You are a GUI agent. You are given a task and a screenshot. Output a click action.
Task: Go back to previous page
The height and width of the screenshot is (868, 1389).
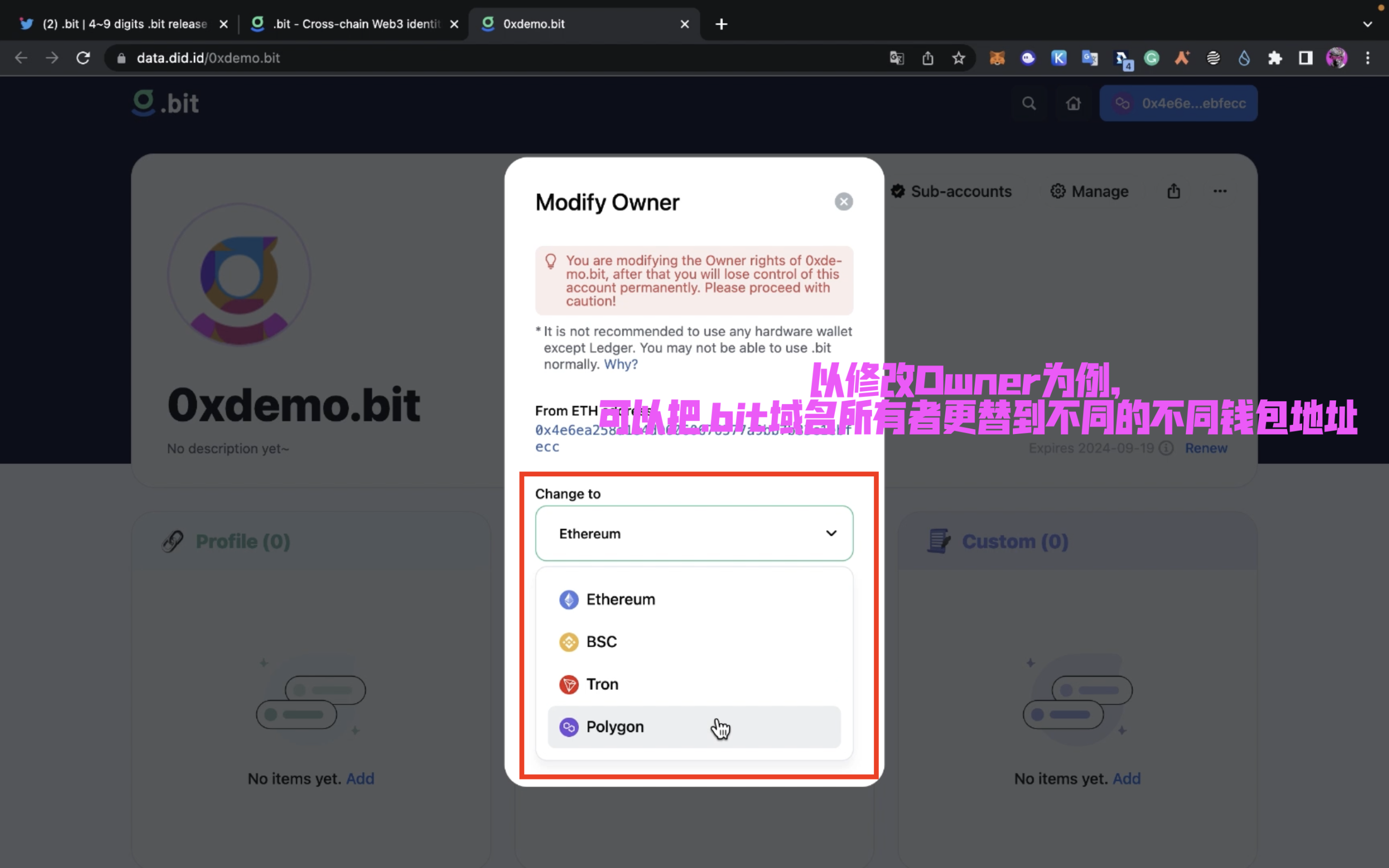tap(21, 58)
